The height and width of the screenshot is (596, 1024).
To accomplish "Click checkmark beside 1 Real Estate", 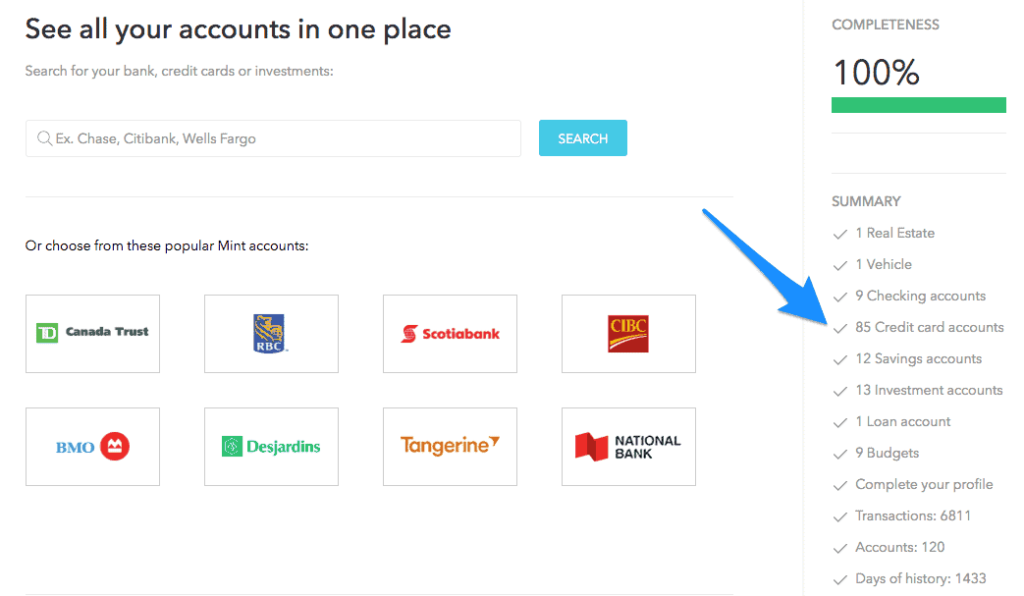I will tap(839, 234).
